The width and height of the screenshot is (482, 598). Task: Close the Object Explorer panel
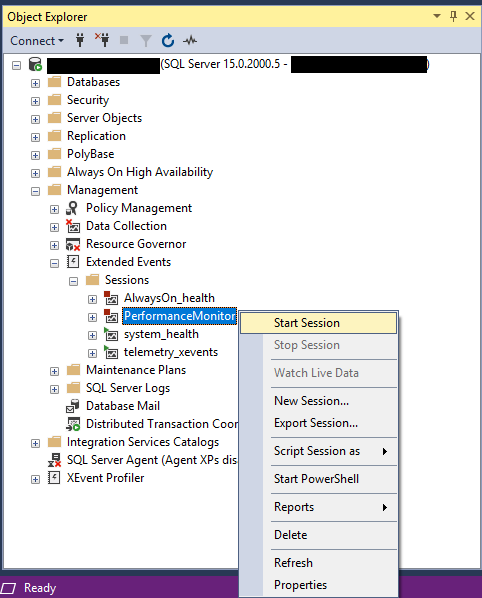(470, 16)
